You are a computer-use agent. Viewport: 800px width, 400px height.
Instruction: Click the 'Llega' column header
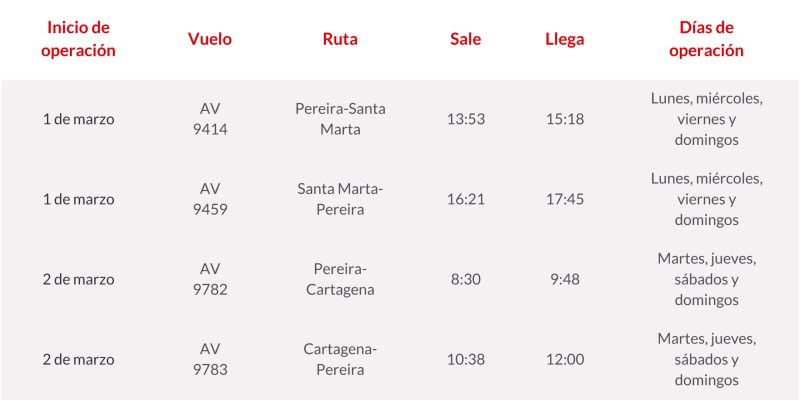point(565,39)
